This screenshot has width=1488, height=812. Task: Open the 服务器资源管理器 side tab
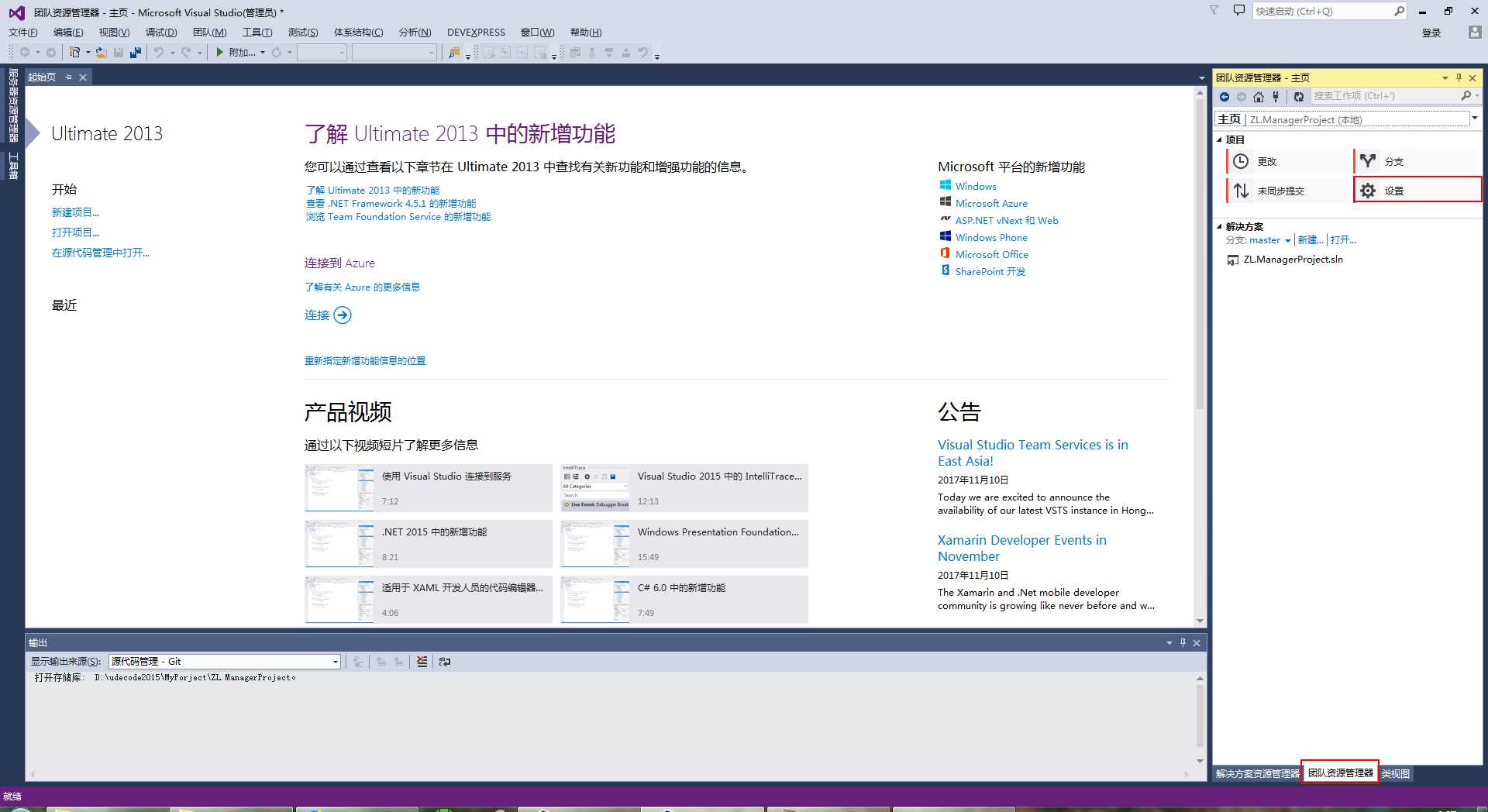12,105
